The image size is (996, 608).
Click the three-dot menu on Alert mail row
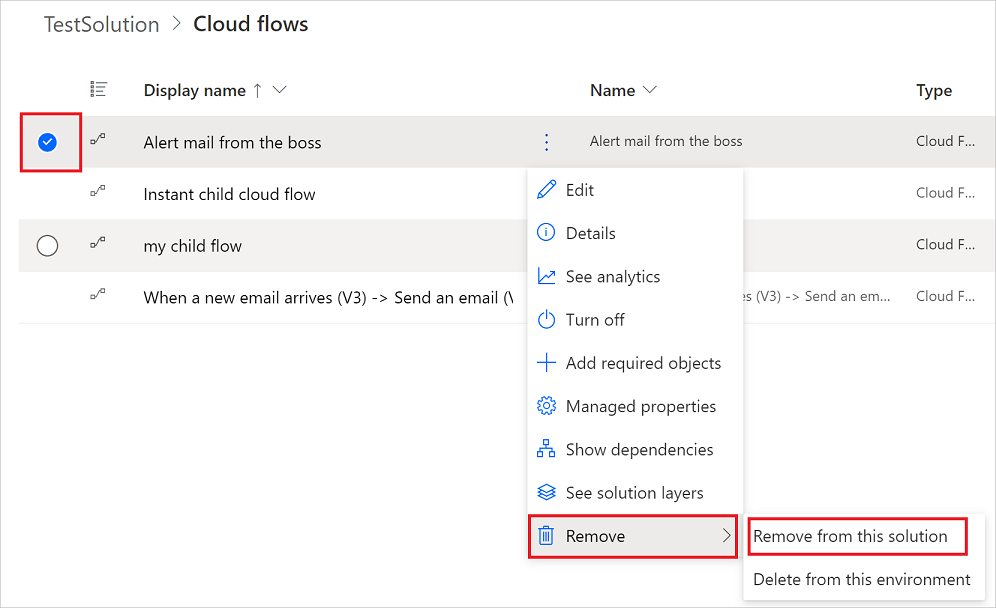(546, 141)
